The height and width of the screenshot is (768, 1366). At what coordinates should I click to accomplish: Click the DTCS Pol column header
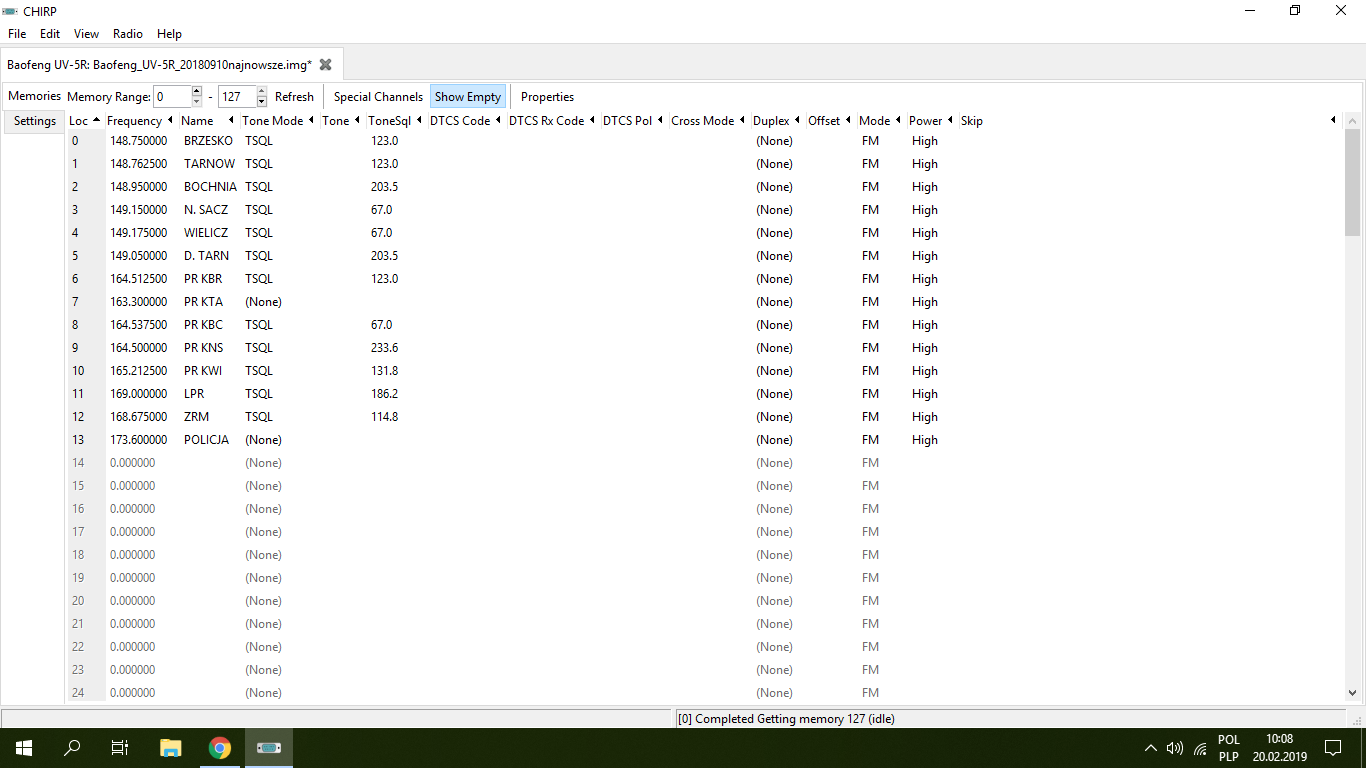pyautogui.click(x=634, y=121)
